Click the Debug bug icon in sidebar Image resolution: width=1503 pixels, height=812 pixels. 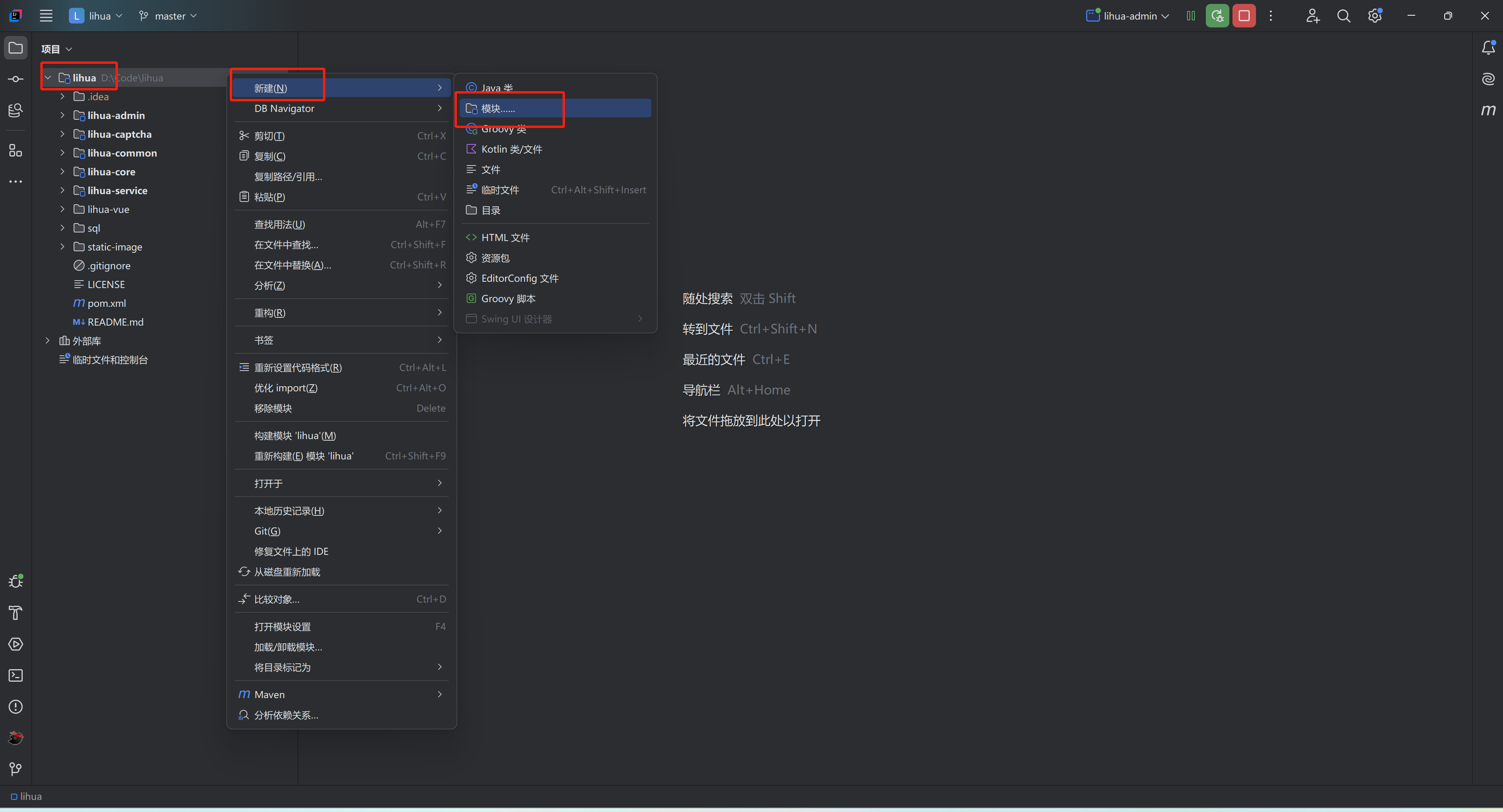click(x=16, y=582)
